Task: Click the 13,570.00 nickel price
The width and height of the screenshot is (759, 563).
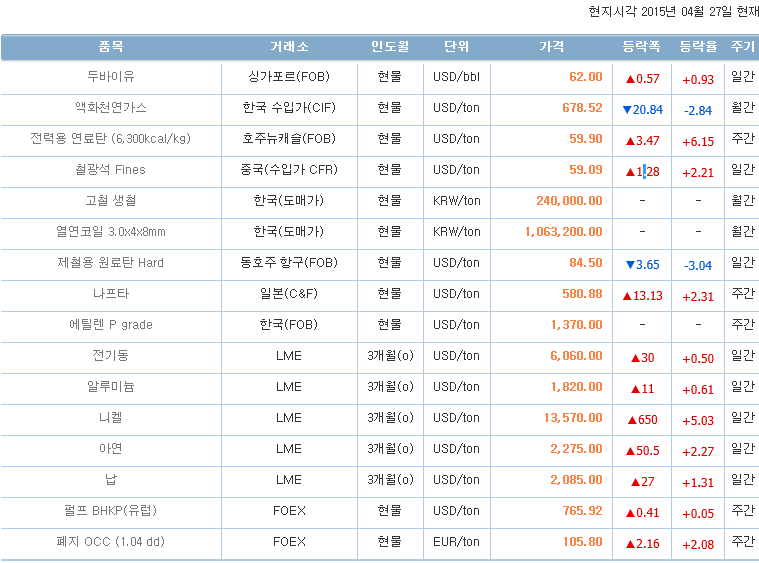Action: click(572, 418)
